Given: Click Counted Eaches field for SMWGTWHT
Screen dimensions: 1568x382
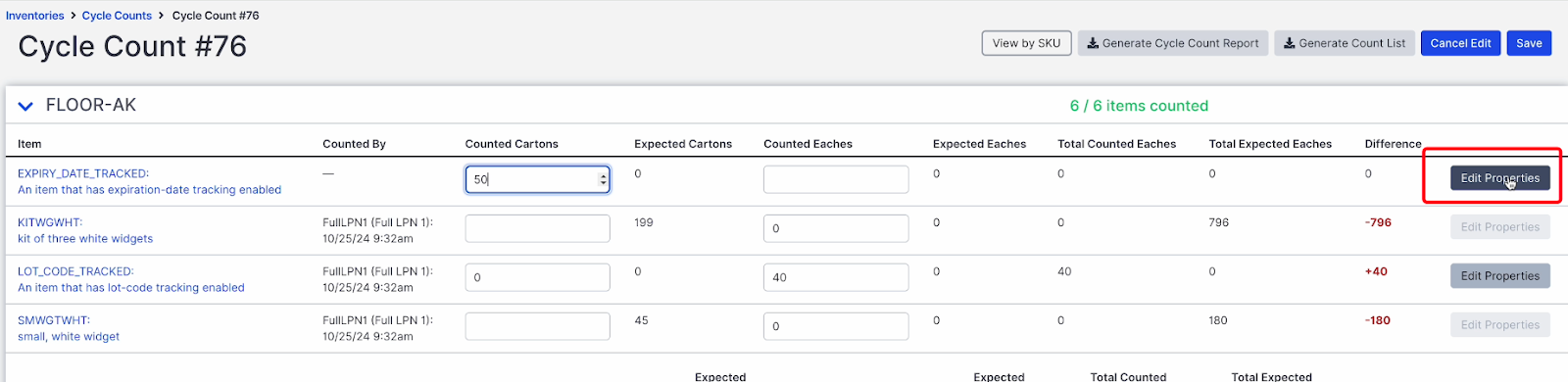Looking at the screenshot, I should coord(836,326).
